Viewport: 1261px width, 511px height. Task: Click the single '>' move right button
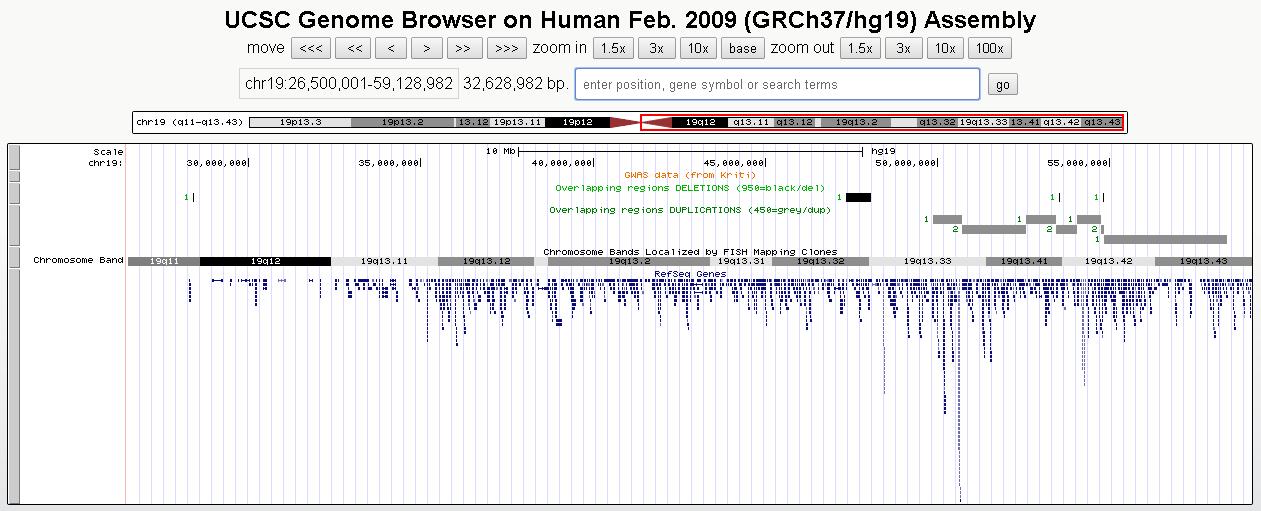click(x=427, y=48)
